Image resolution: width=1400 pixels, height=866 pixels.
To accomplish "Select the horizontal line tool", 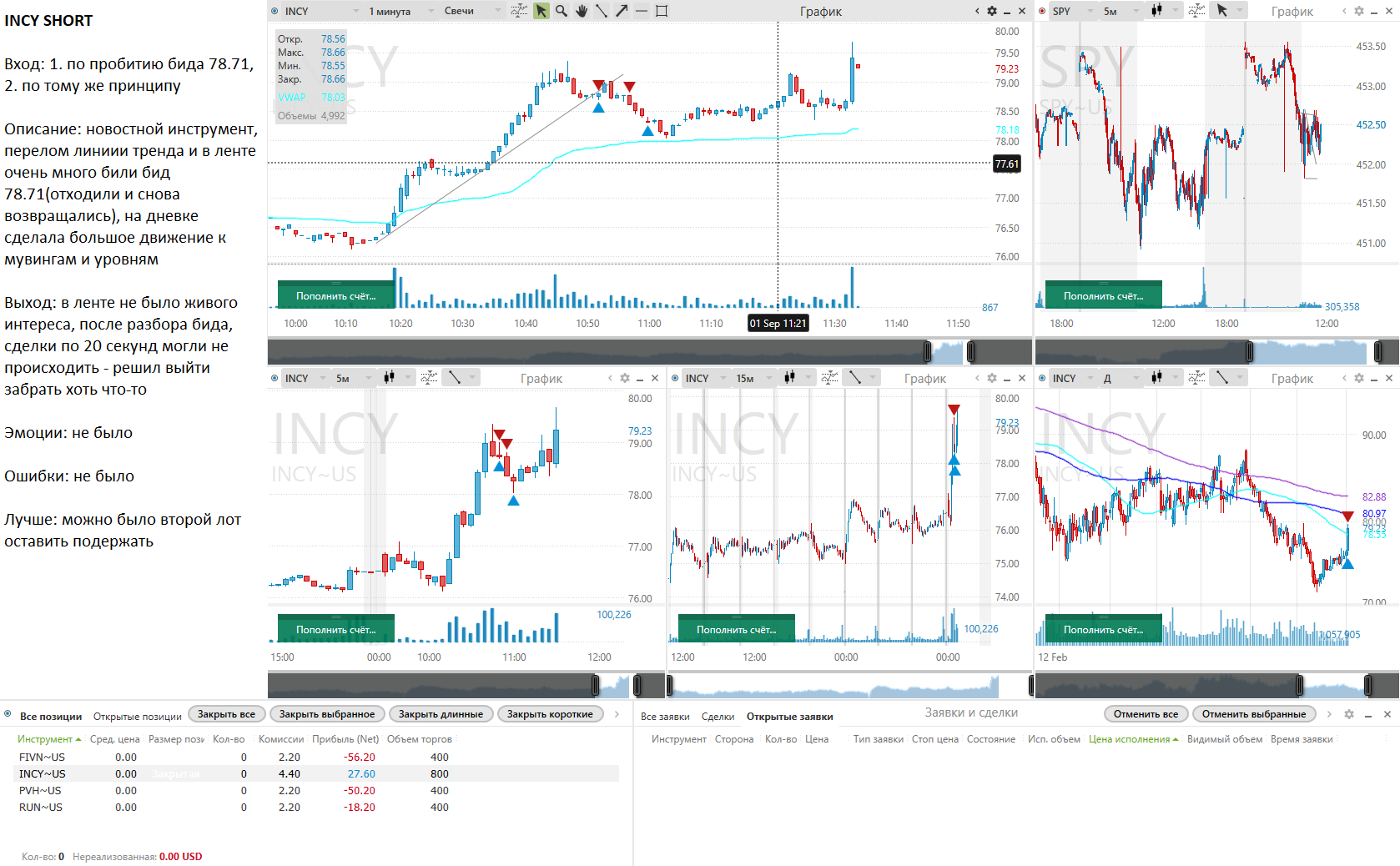I will pyautogui.click(x=642, y=11).
